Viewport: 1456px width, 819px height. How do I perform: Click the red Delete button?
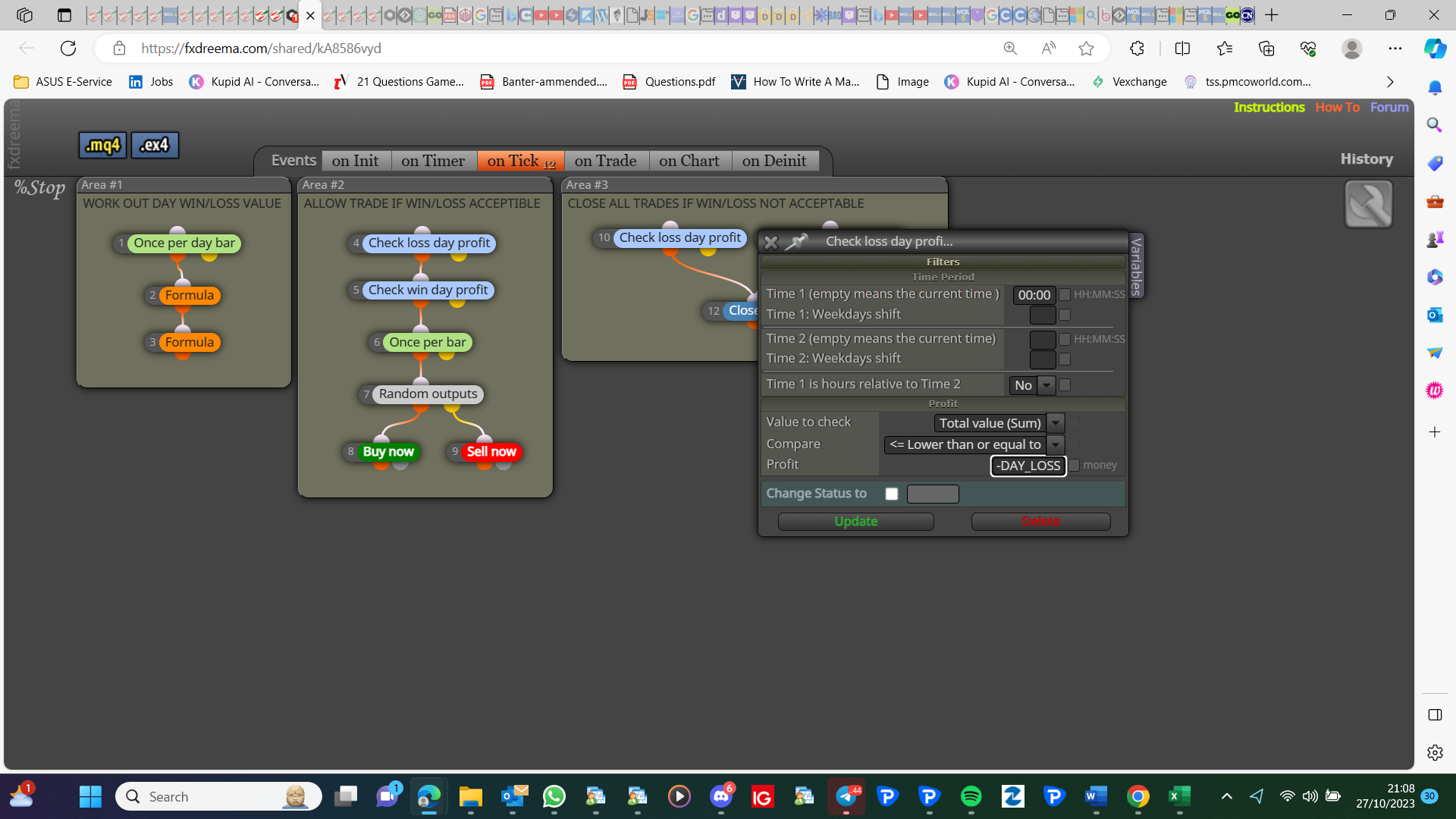[1040, 522]
